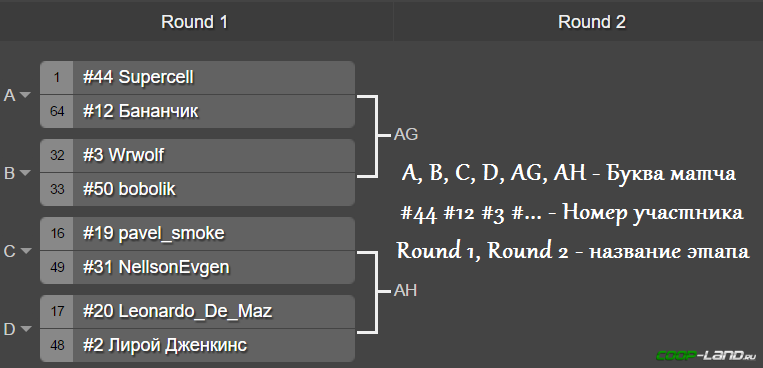763x368 pixels.
Task: Expand match B dropdown arrow
Action: (24, 173)
